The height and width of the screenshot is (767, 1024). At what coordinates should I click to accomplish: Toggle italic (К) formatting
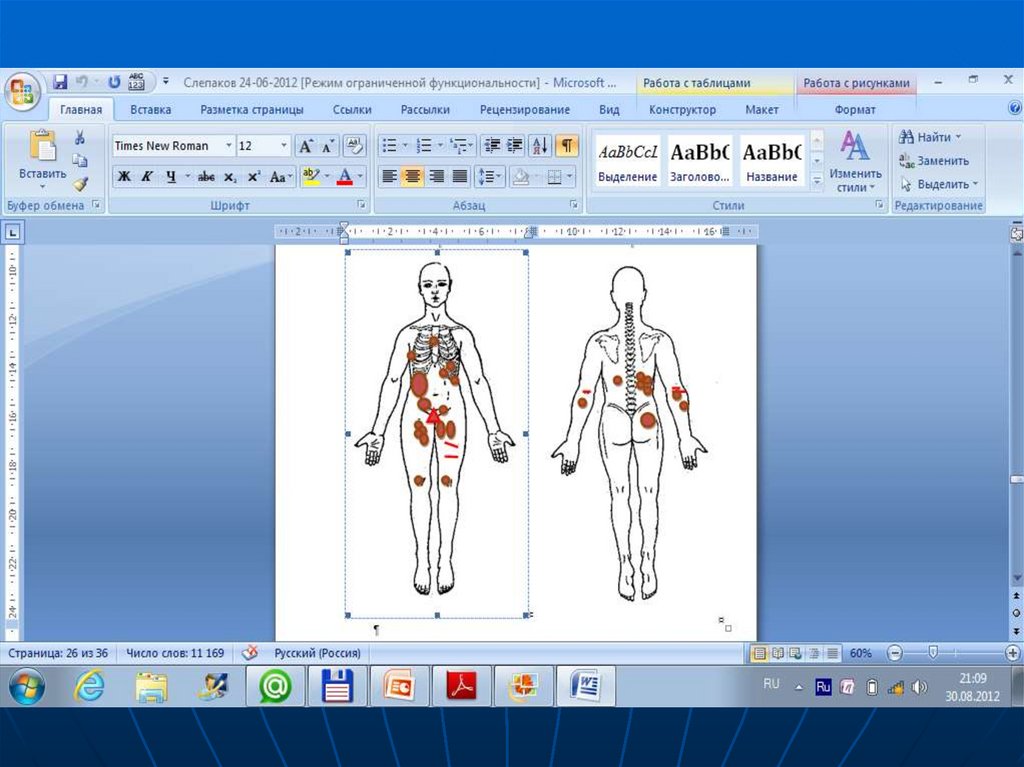148,176
